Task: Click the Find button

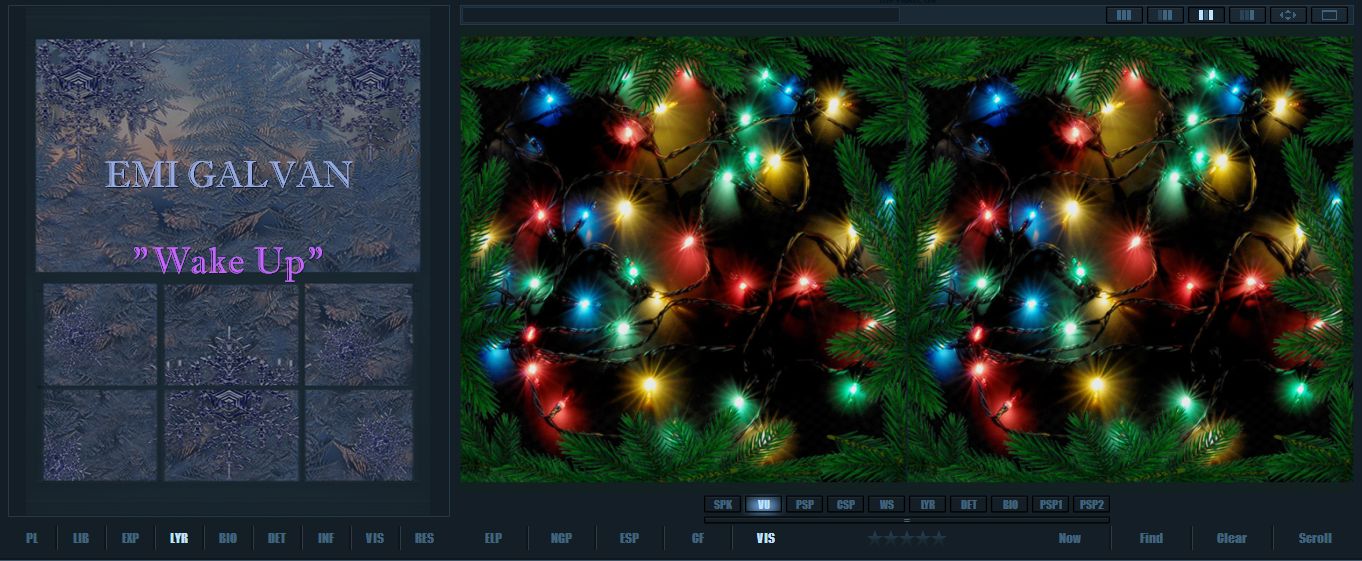Action: 1151,538
